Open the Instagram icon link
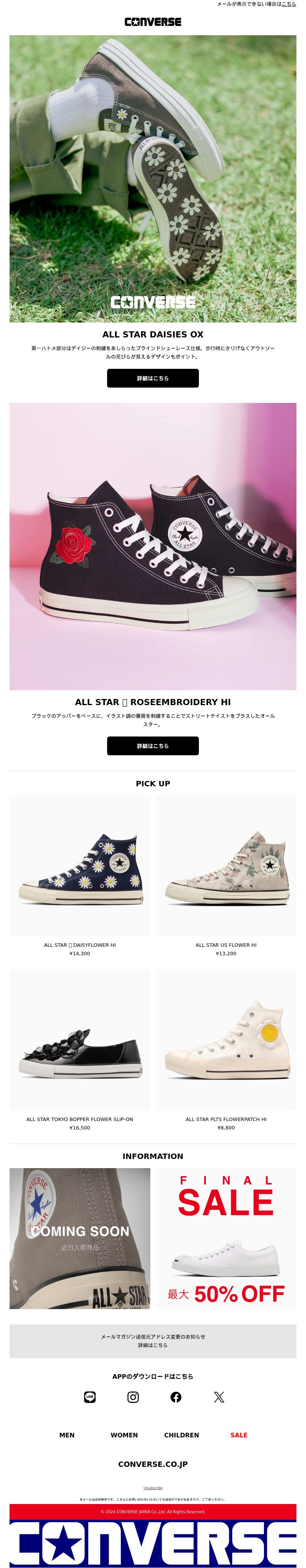The height and width of the screenshot is (1568, 306). click(133, 1397)
